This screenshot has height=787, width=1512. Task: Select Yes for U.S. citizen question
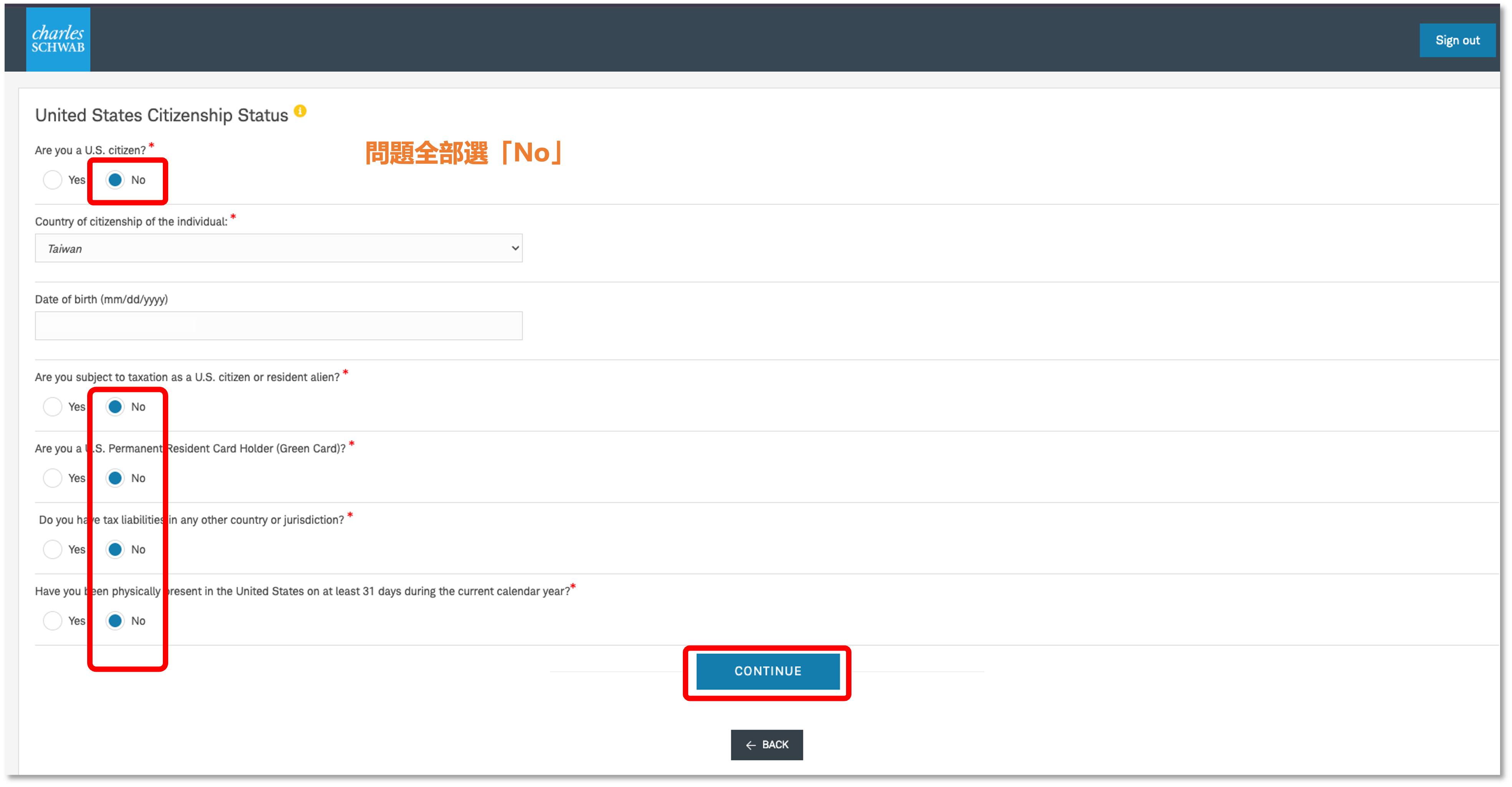[x=53, y=180]
